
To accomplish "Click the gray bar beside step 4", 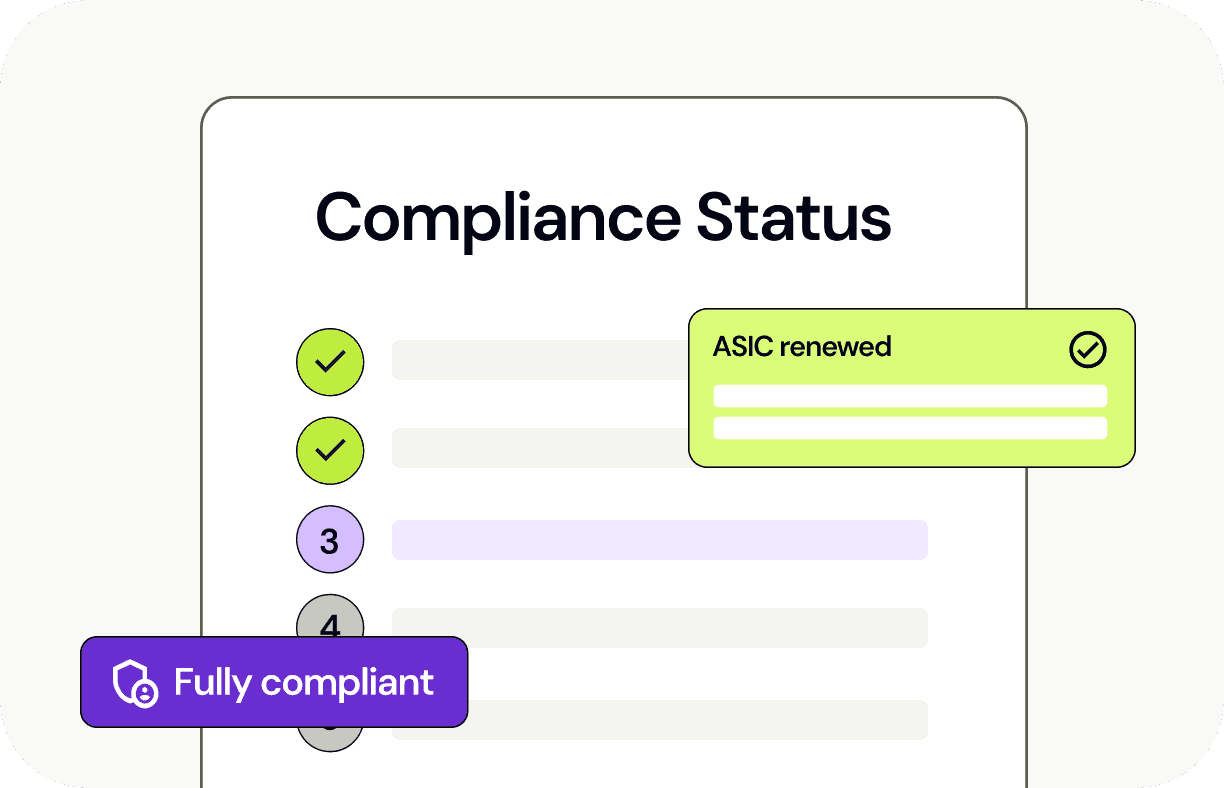I will coord(660,628).
